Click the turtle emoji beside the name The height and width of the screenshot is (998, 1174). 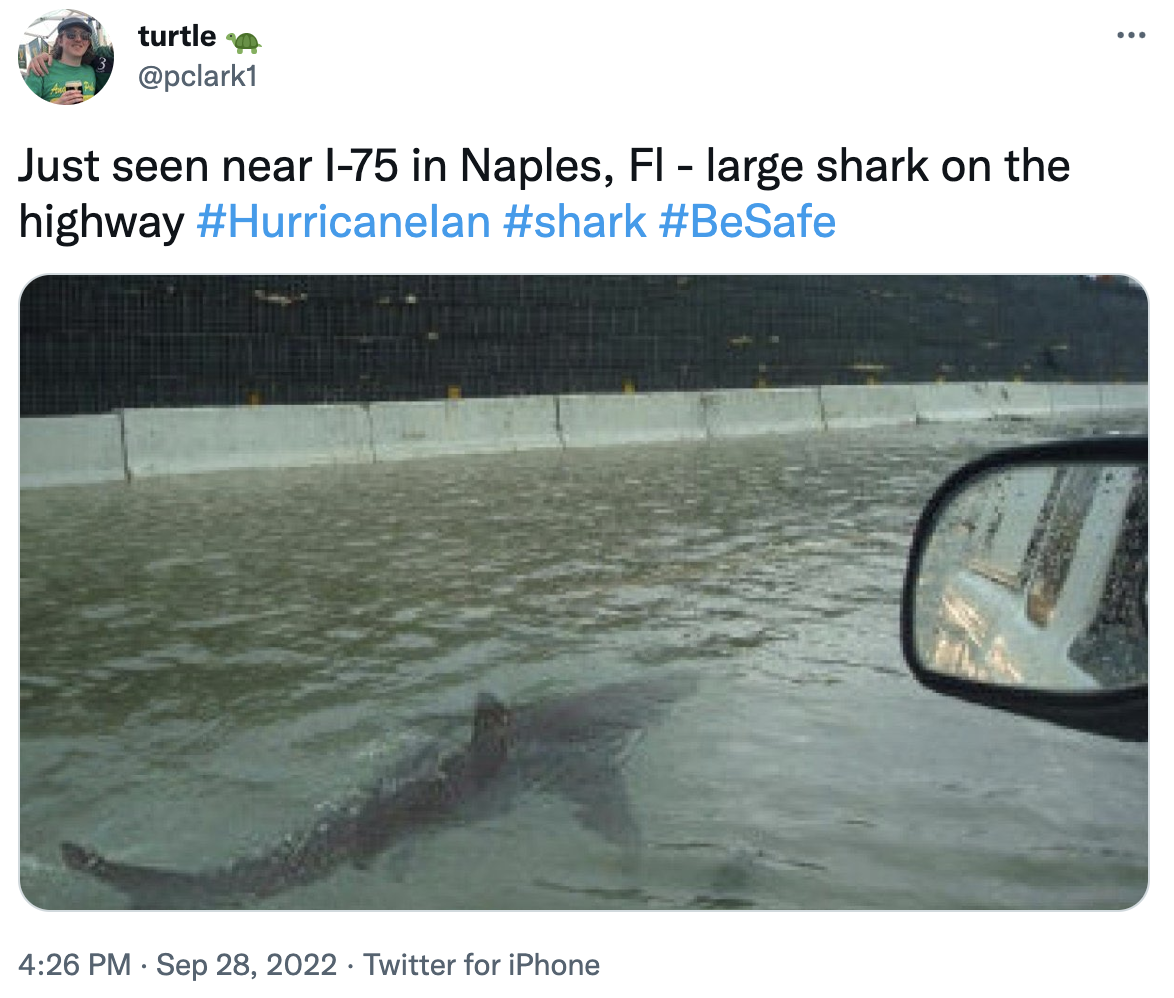tap(243, 39)
